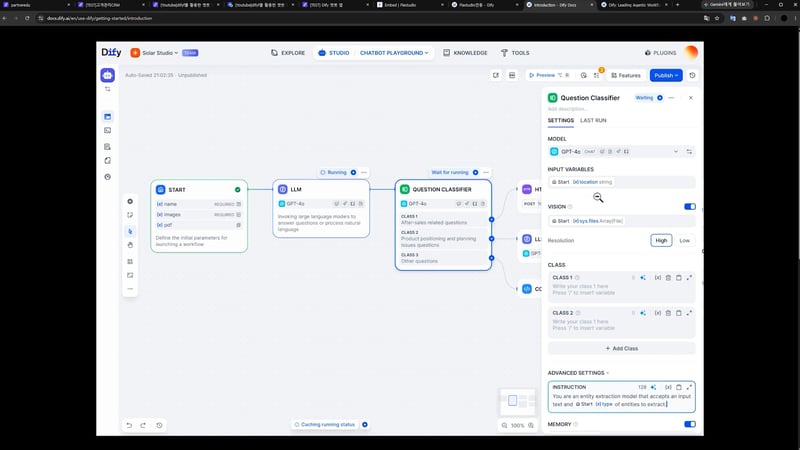Click the add node plus tool
Viewport: 800px width, 450px height.
coord(130,202)
